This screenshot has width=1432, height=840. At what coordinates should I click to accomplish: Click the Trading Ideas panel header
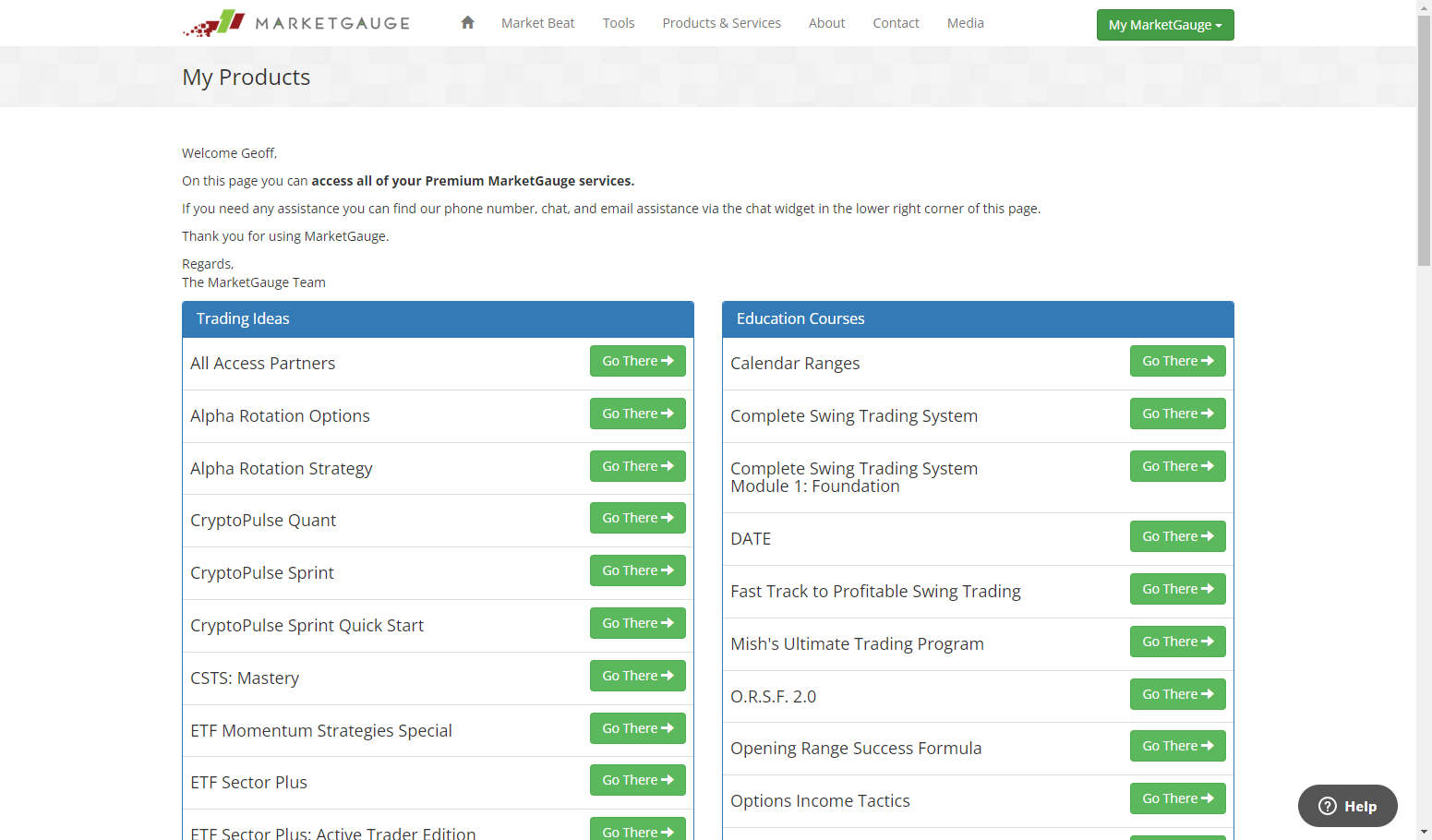point(438,319)
